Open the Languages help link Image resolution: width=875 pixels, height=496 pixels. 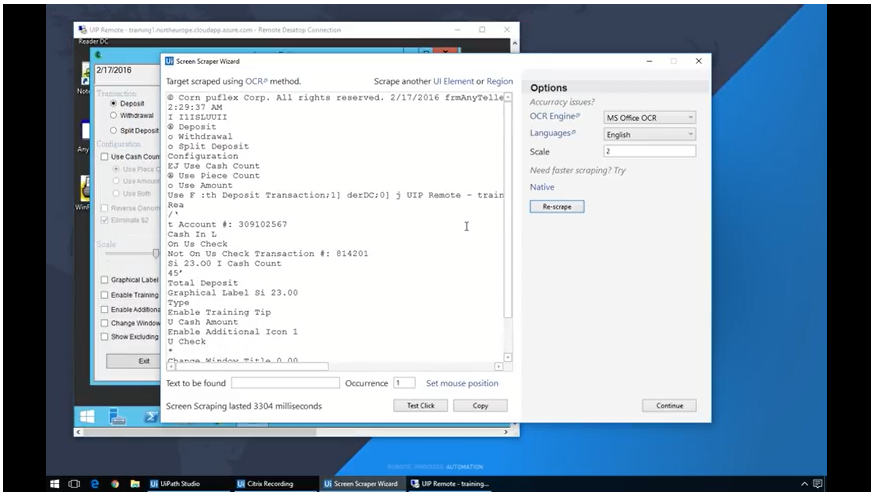(x=552, y=133)
